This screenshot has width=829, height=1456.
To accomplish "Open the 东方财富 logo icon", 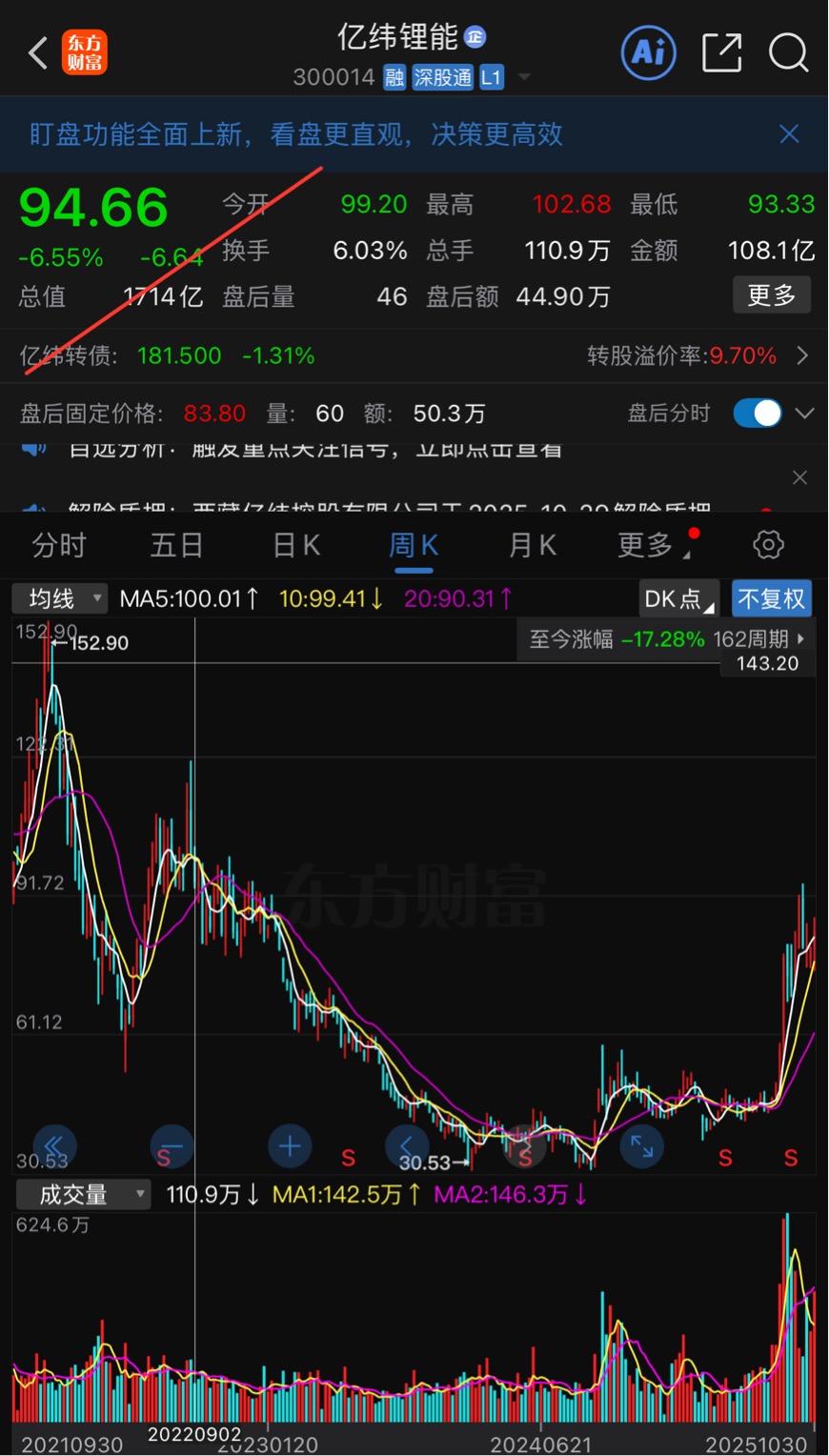I will (85, 53).
